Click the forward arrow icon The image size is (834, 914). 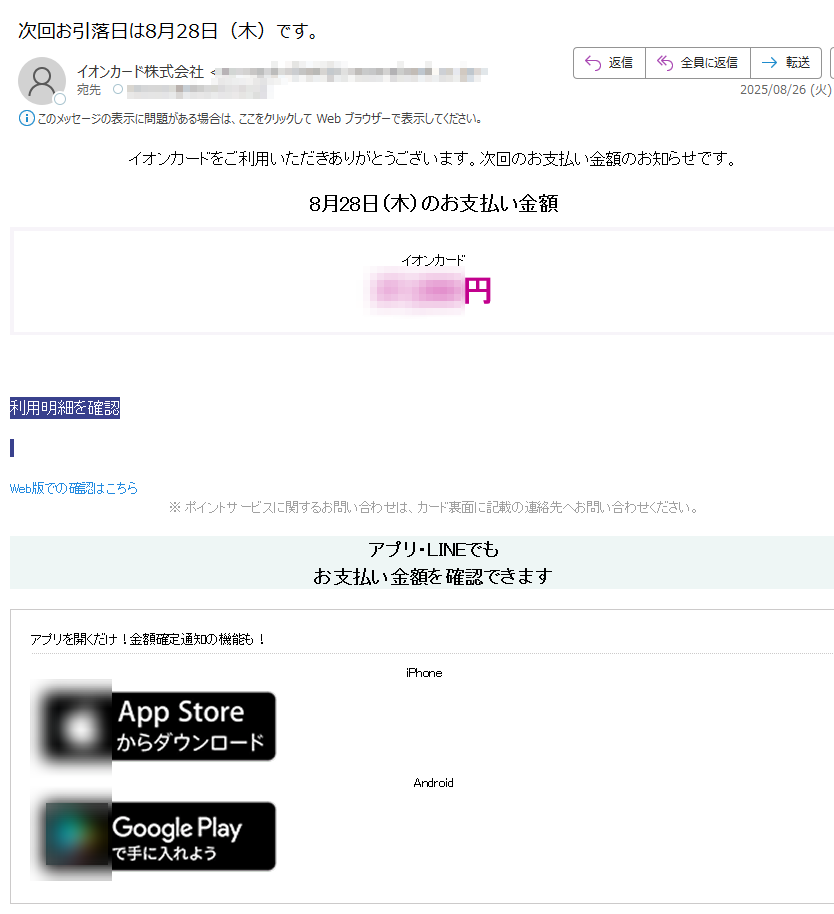(769, 63)
